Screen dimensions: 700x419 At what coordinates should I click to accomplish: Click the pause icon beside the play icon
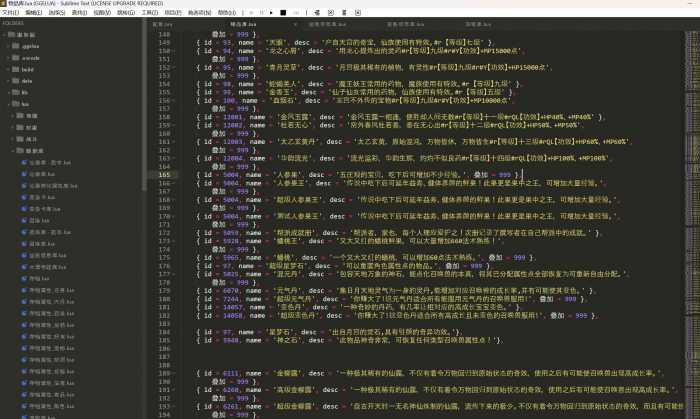point(262,13)
